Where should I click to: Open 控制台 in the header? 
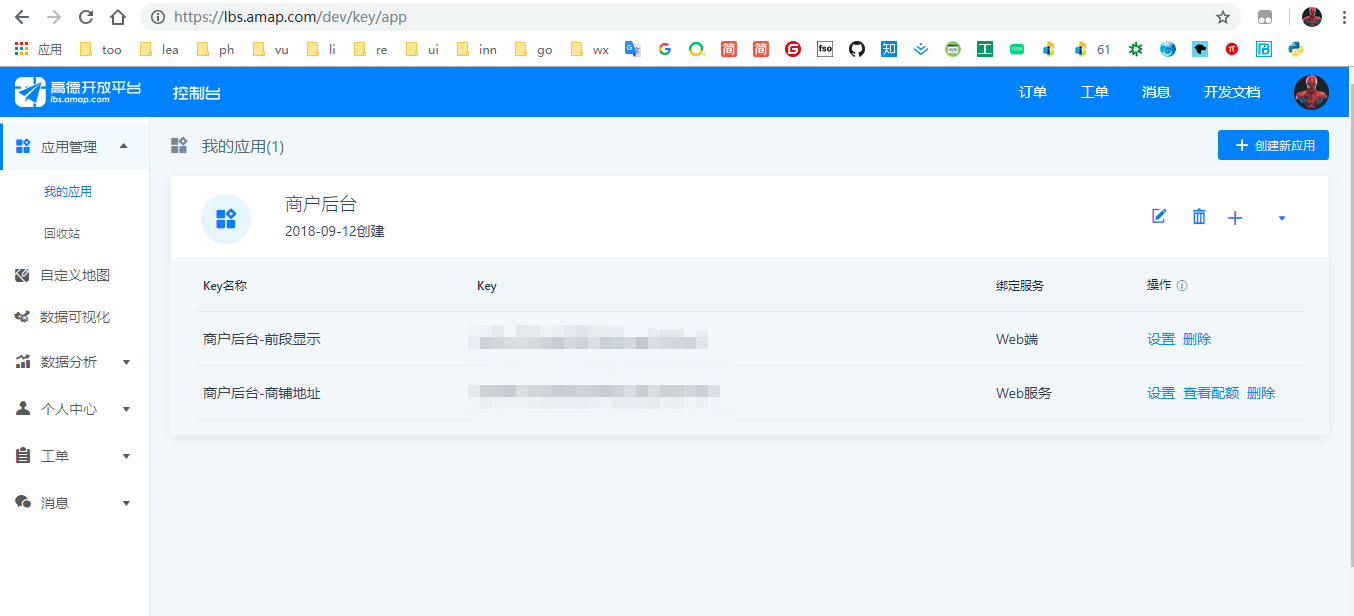[196, 92]
